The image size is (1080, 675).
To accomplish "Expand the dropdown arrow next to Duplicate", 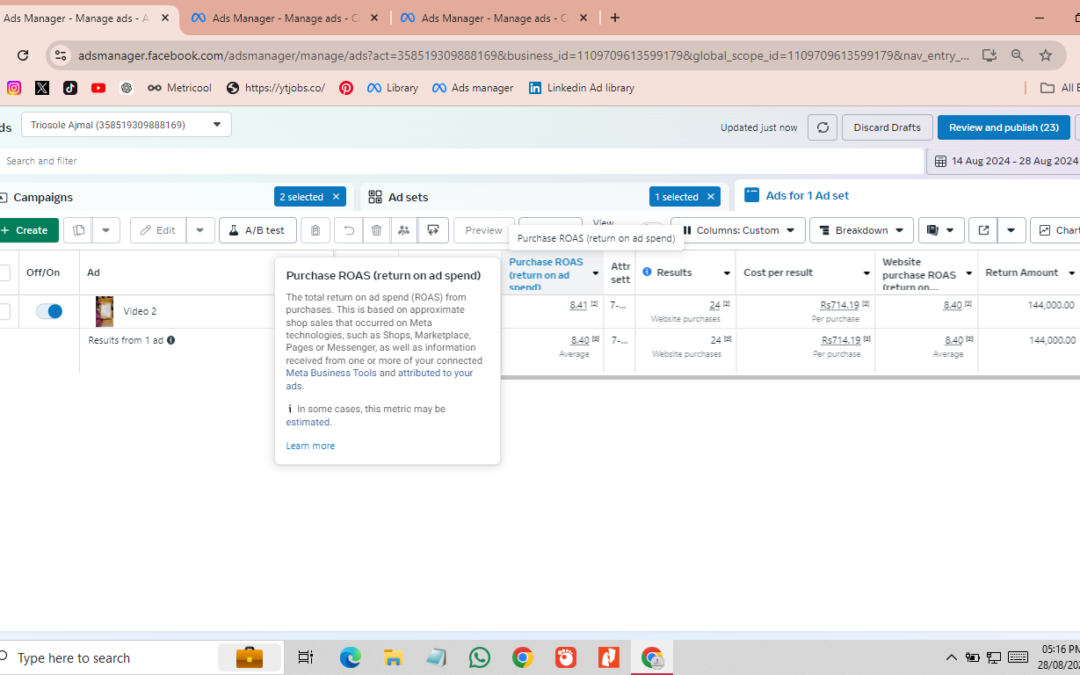I will (106, 230).
